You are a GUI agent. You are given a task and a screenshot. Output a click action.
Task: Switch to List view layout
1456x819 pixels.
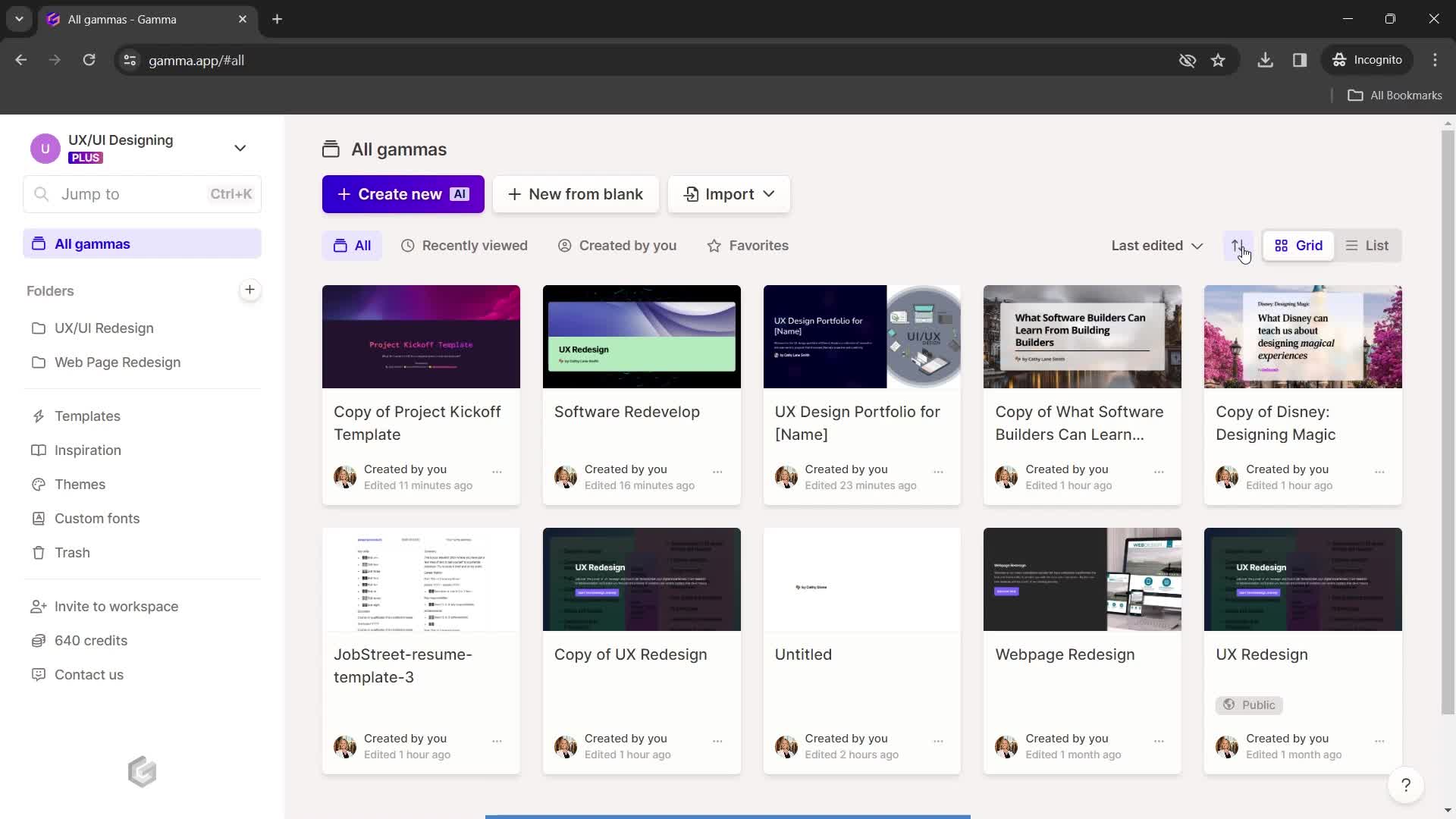[x=1367, y=245]
